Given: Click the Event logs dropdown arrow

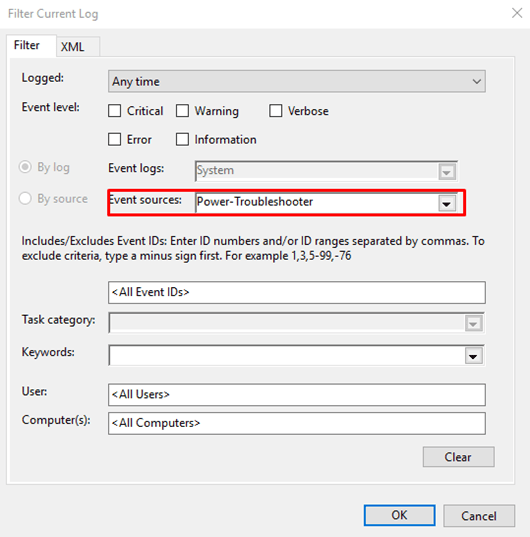Looking at the screenshot, I should coord(446,172).
